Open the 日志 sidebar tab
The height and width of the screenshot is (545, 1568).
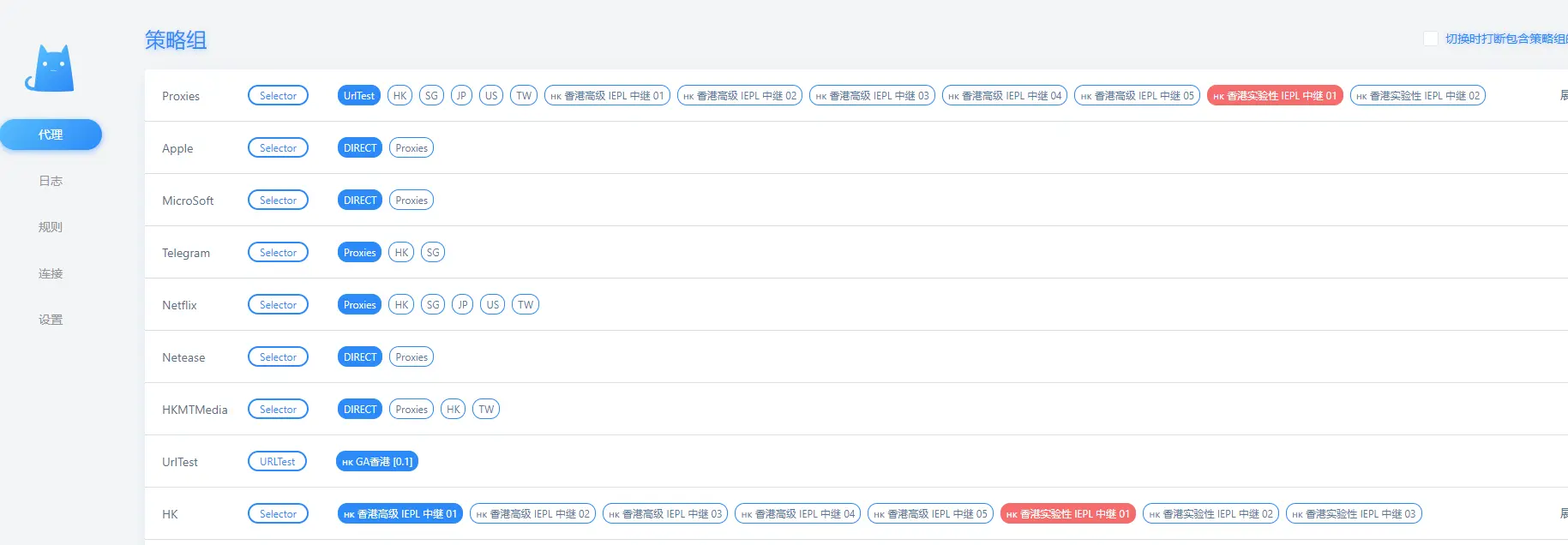(x=51, y=181)
